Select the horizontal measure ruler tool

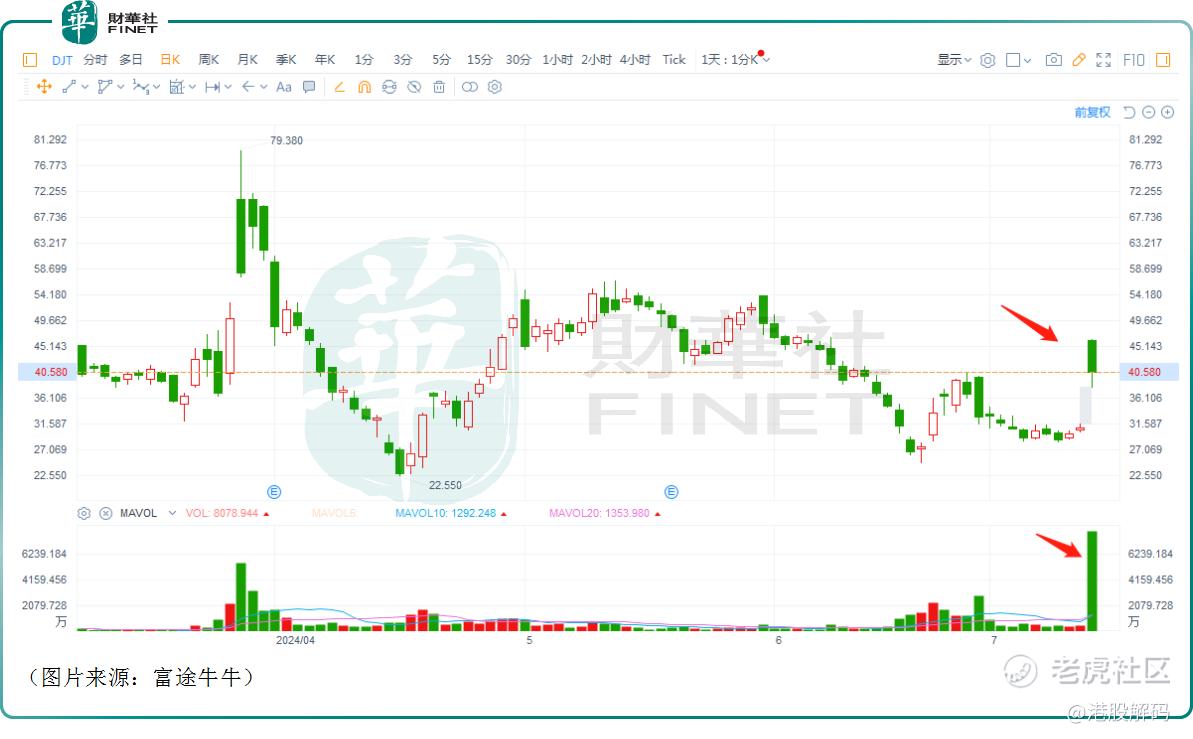212,87
